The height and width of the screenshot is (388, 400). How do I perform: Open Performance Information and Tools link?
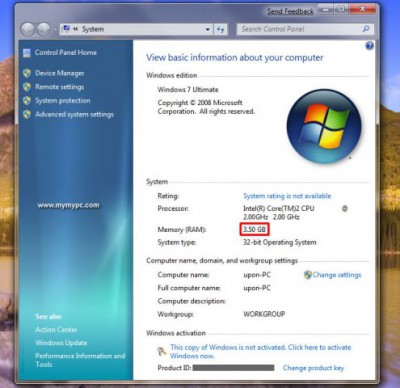tap(80, 360)
